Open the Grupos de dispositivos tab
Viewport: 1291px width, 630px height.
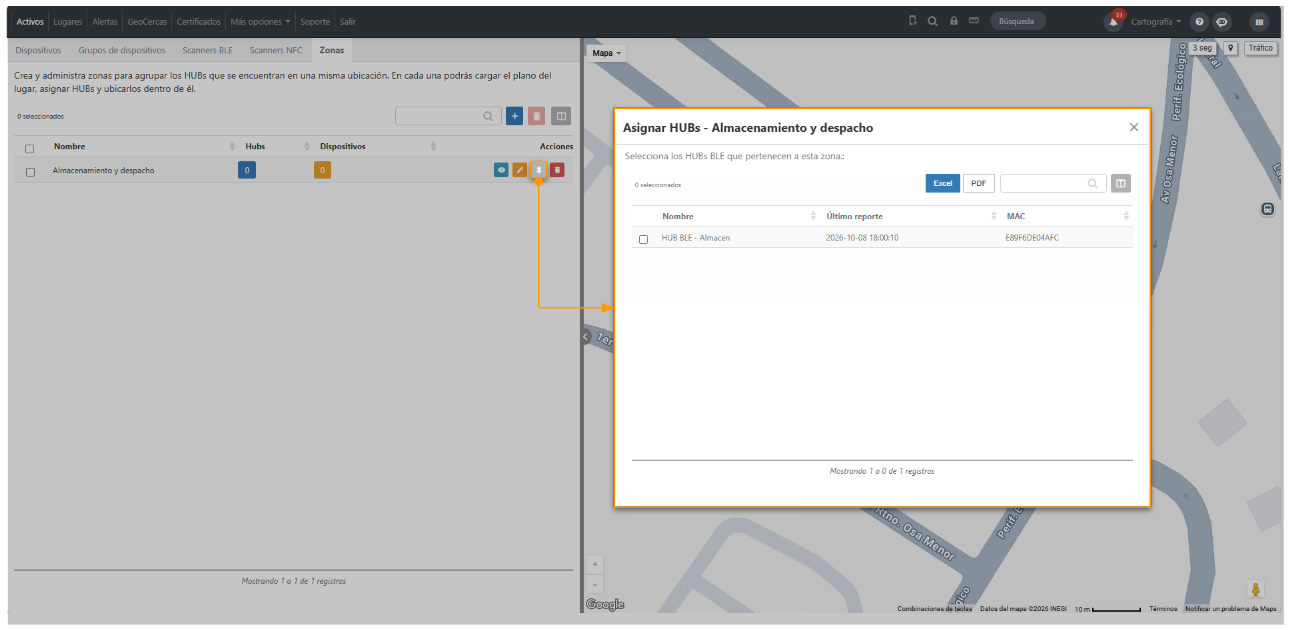tap(122, 50)
